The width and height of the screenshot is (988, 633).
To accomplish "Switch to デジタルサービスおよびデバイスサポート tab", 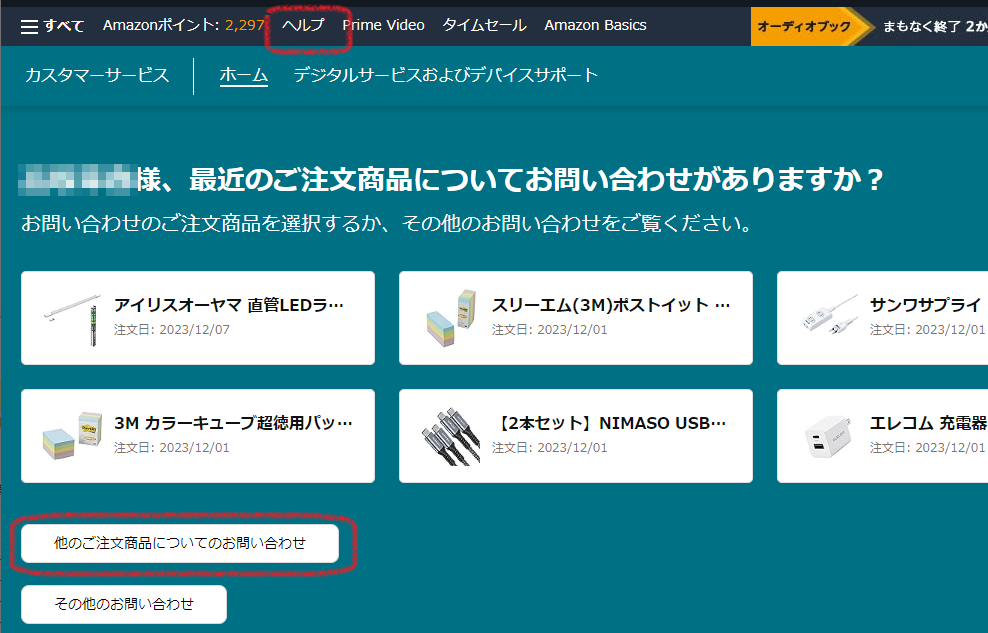I will point(445,76).
